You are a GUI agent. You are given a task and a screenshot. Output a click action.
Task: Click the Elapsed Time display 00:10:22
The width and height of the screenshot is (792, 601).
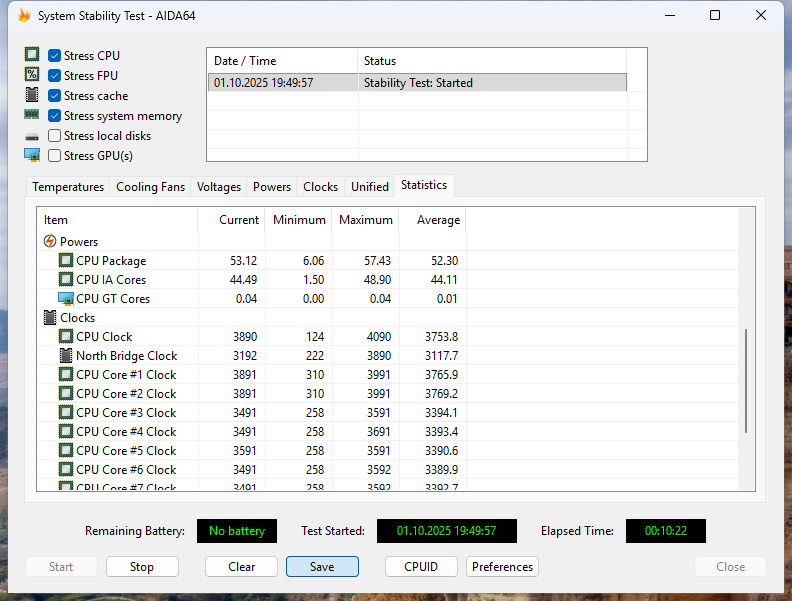(x=666, y=531)
